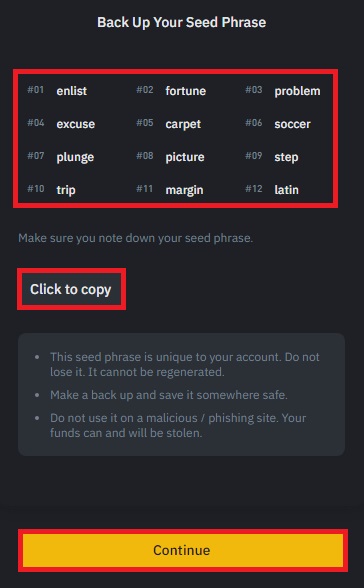Select seed word #12 latin
364x588 pixels.
tap(286, 190)
